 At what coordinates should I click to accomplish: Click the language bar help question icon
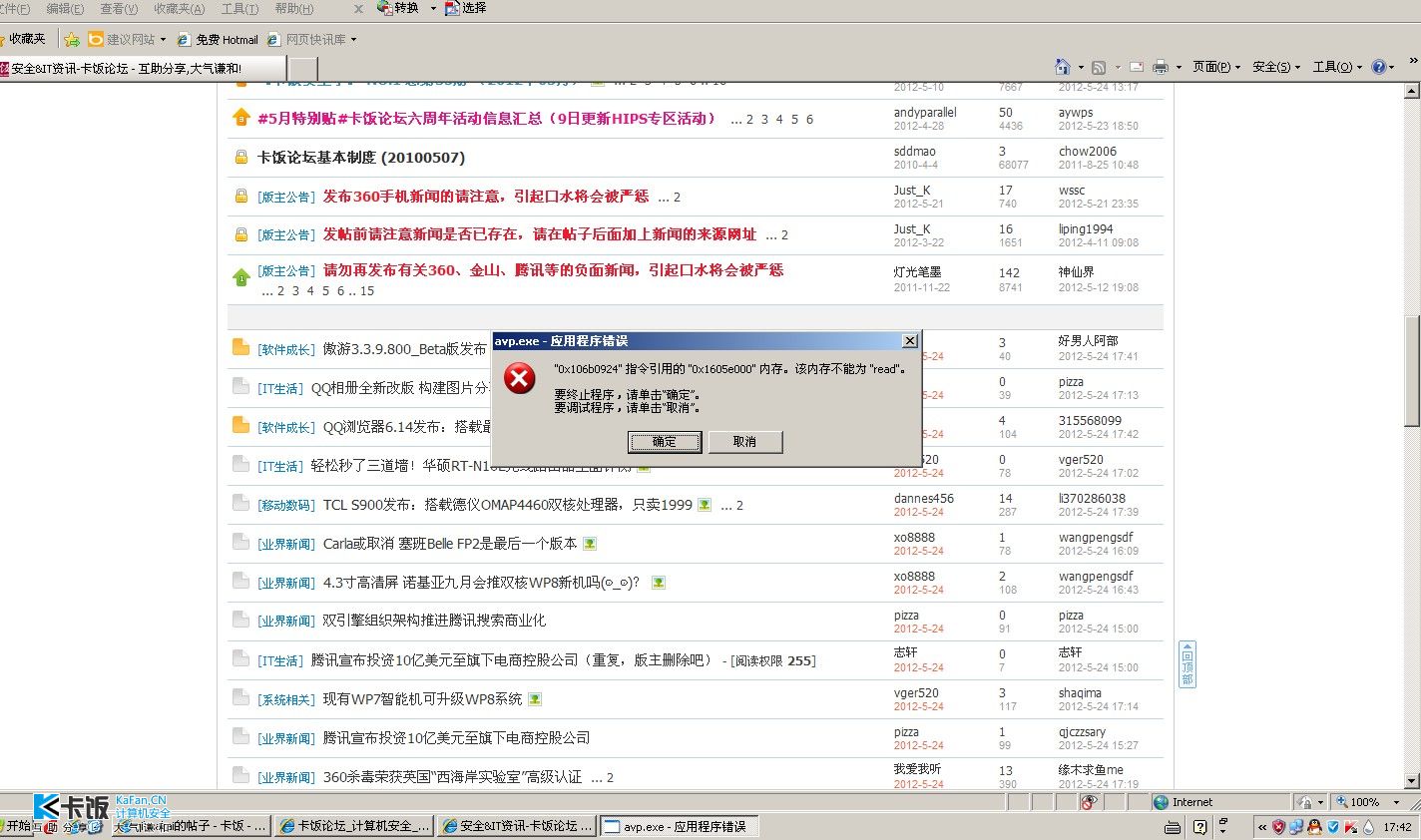point(1199,827)
